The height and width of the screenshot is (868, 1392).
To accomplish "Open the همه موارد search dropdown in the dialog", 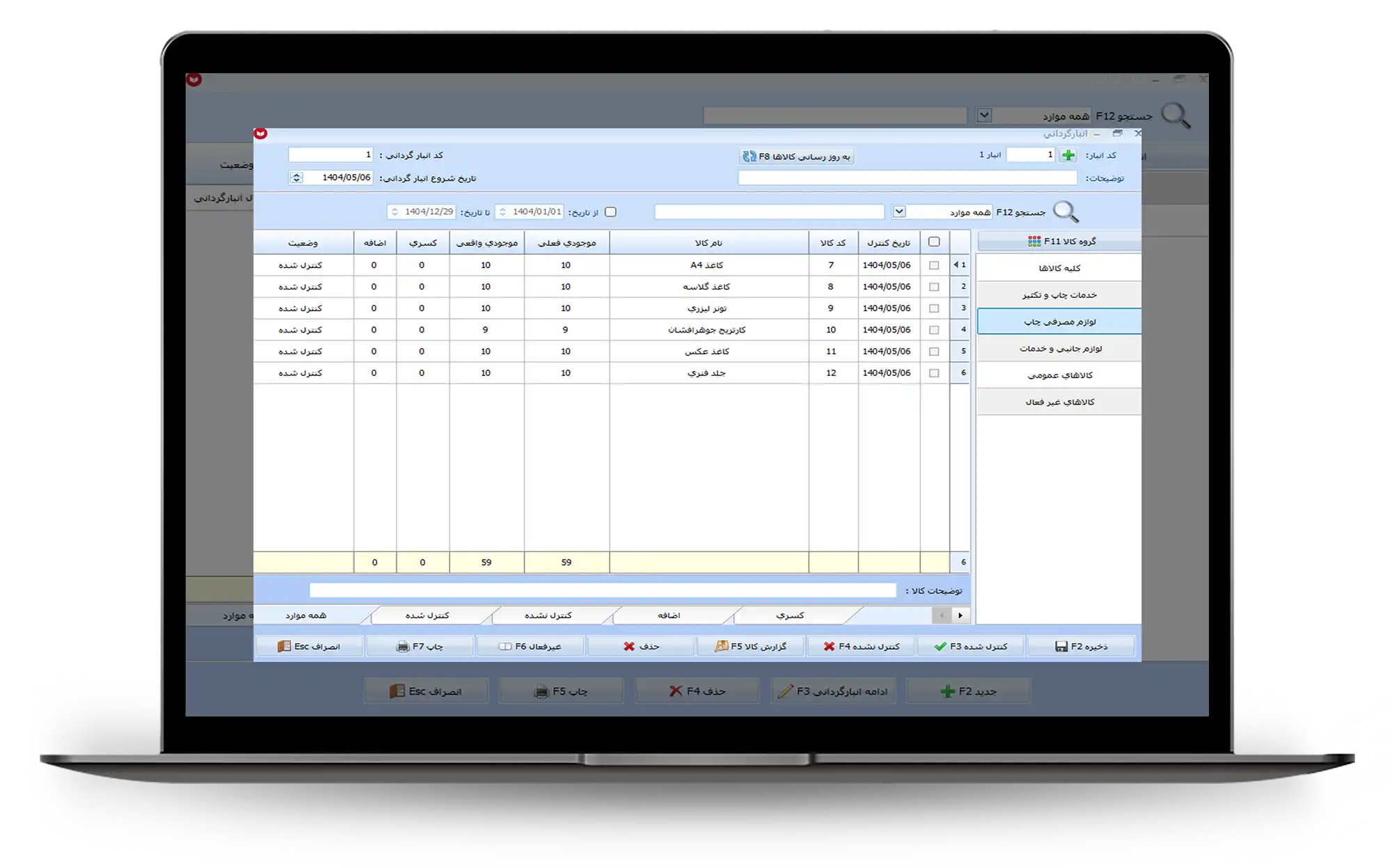I will [x=899, y=212].
